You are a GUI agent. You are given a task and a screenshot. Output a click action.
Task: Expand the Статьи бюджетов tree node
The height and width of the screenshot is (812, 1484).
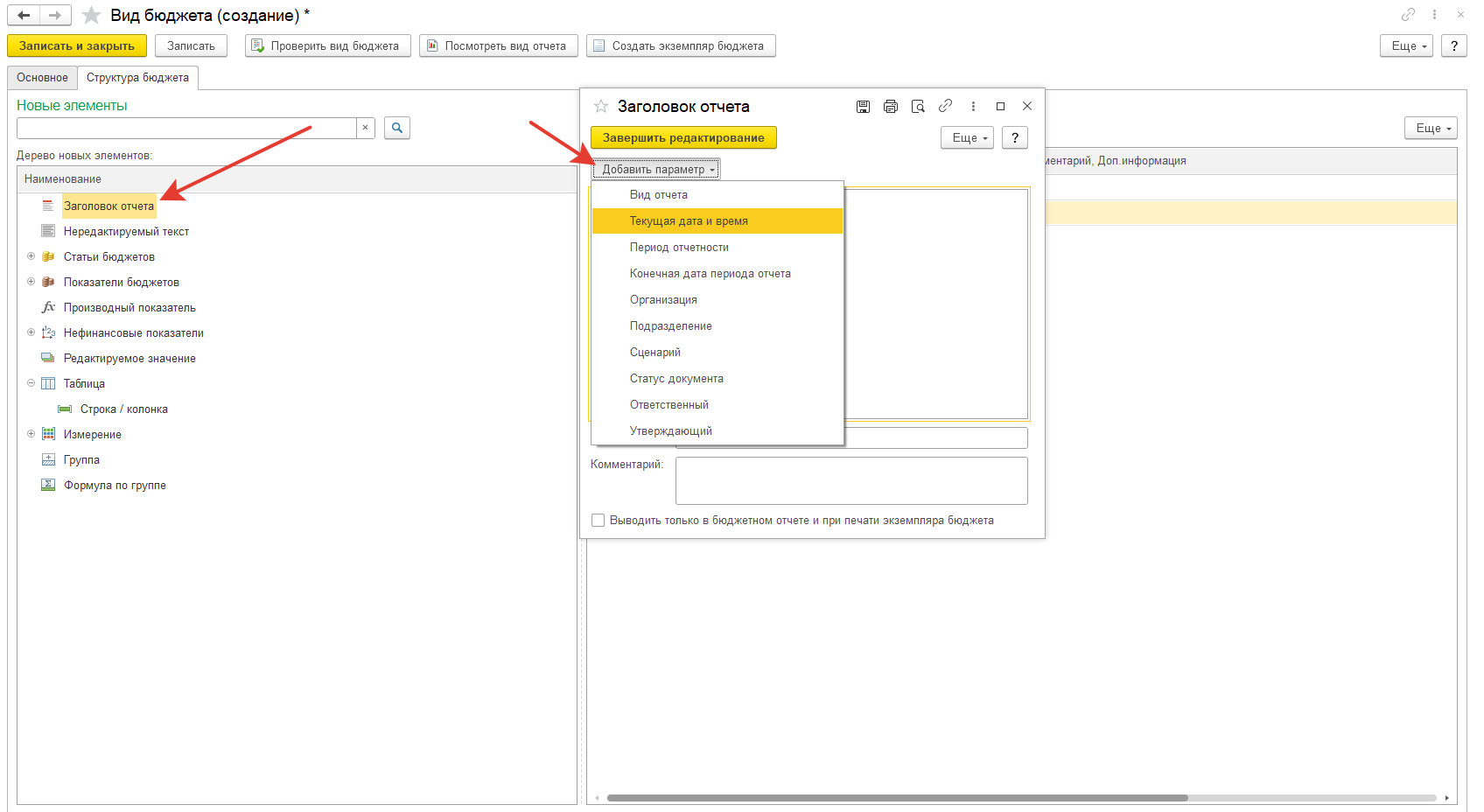31,256
